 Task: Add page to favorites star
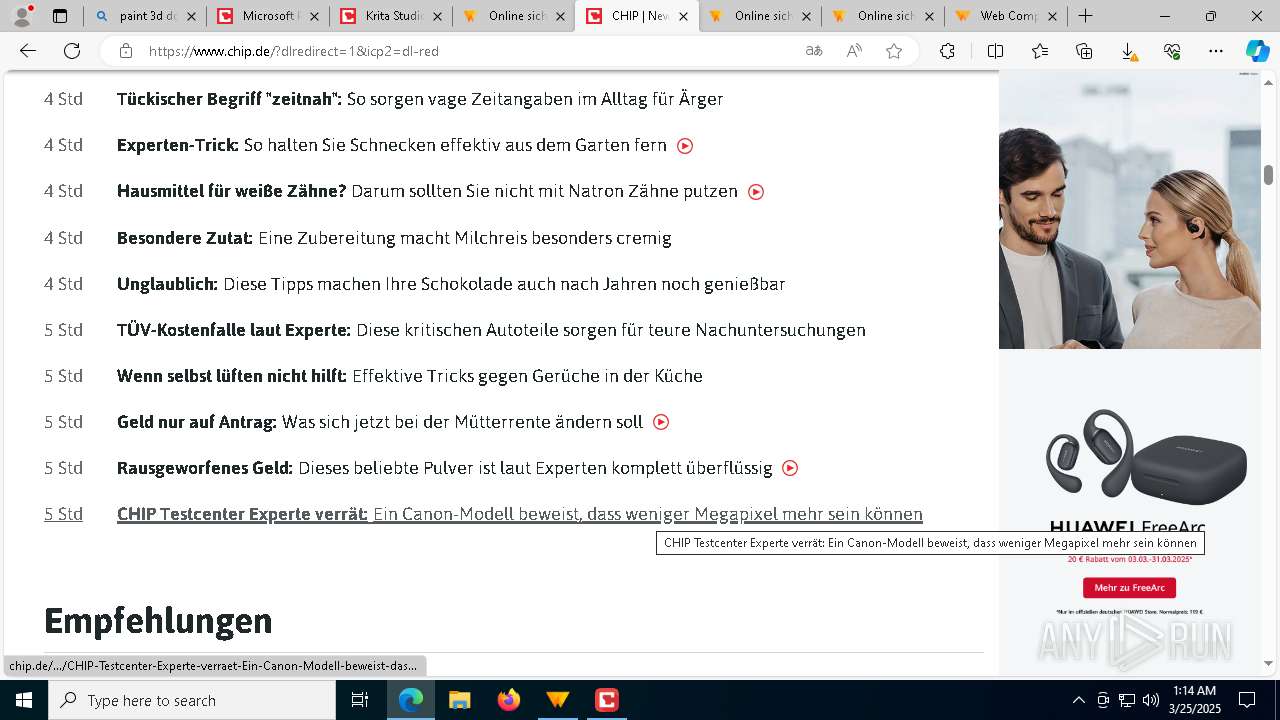tap(894, 51)
